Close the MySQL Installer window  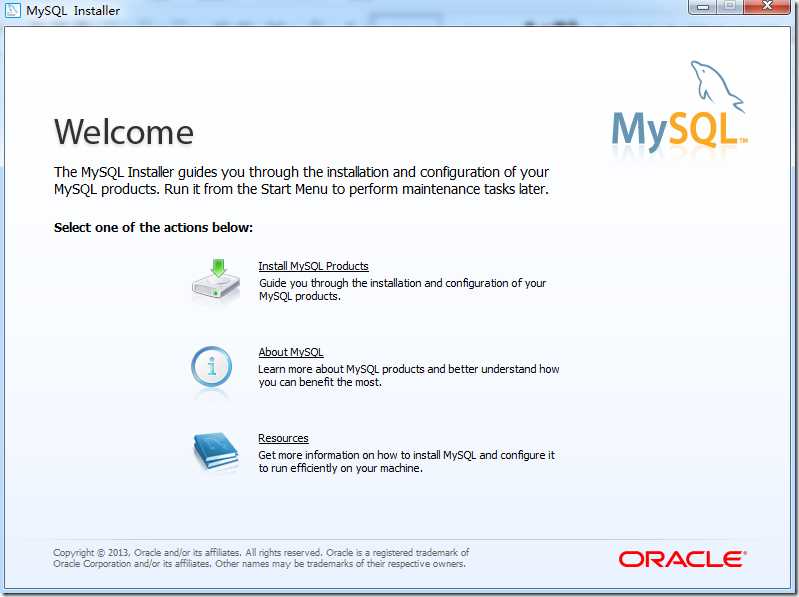[x=767, y=7]
